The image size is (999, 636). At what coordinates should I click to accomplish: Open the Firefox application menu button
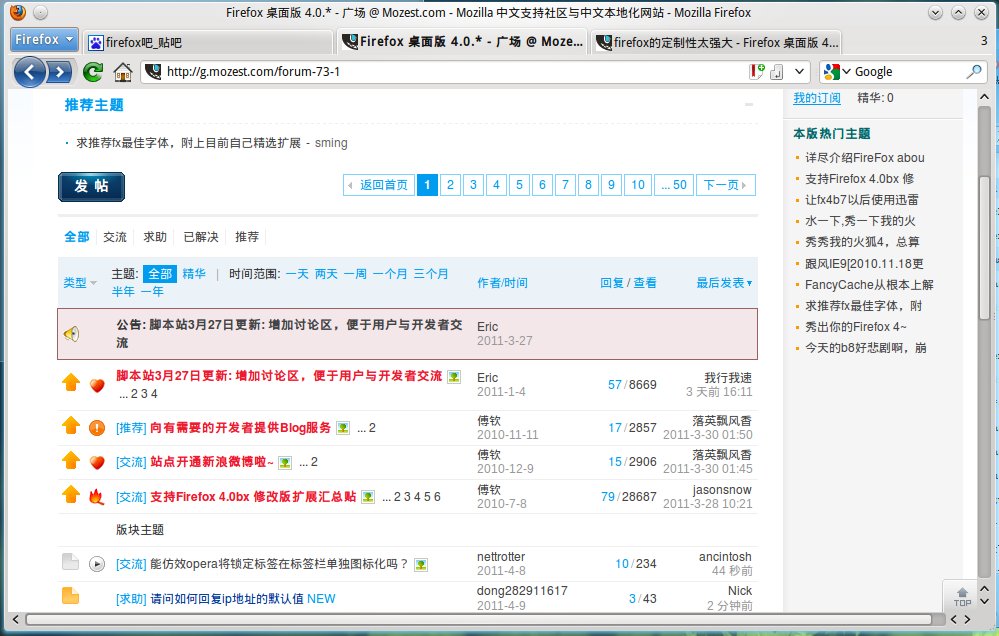click(45, 40)
